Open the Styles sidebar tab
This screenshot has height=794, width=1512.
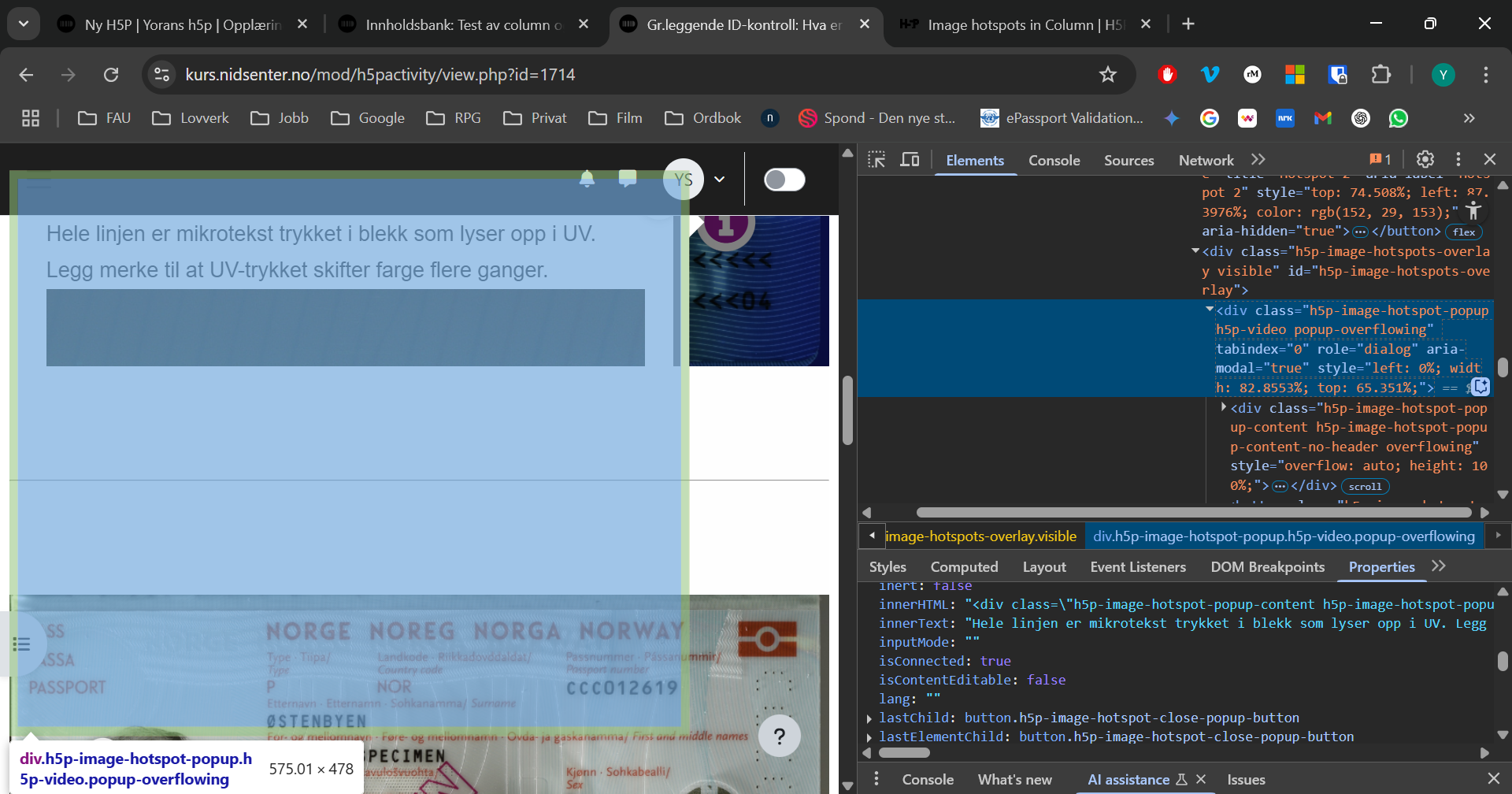[x=888, y=567]
